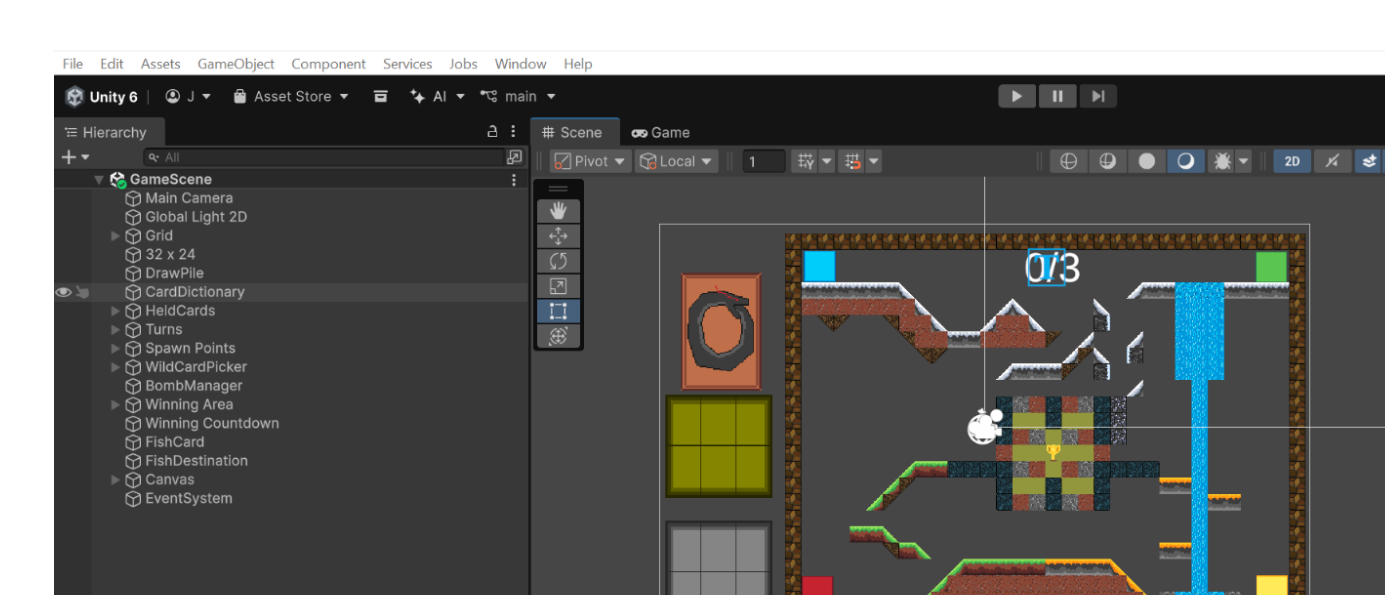Pause the game with the Pause button
This screenshot has height=595, width=1385.
click(x=1057, y=96)
